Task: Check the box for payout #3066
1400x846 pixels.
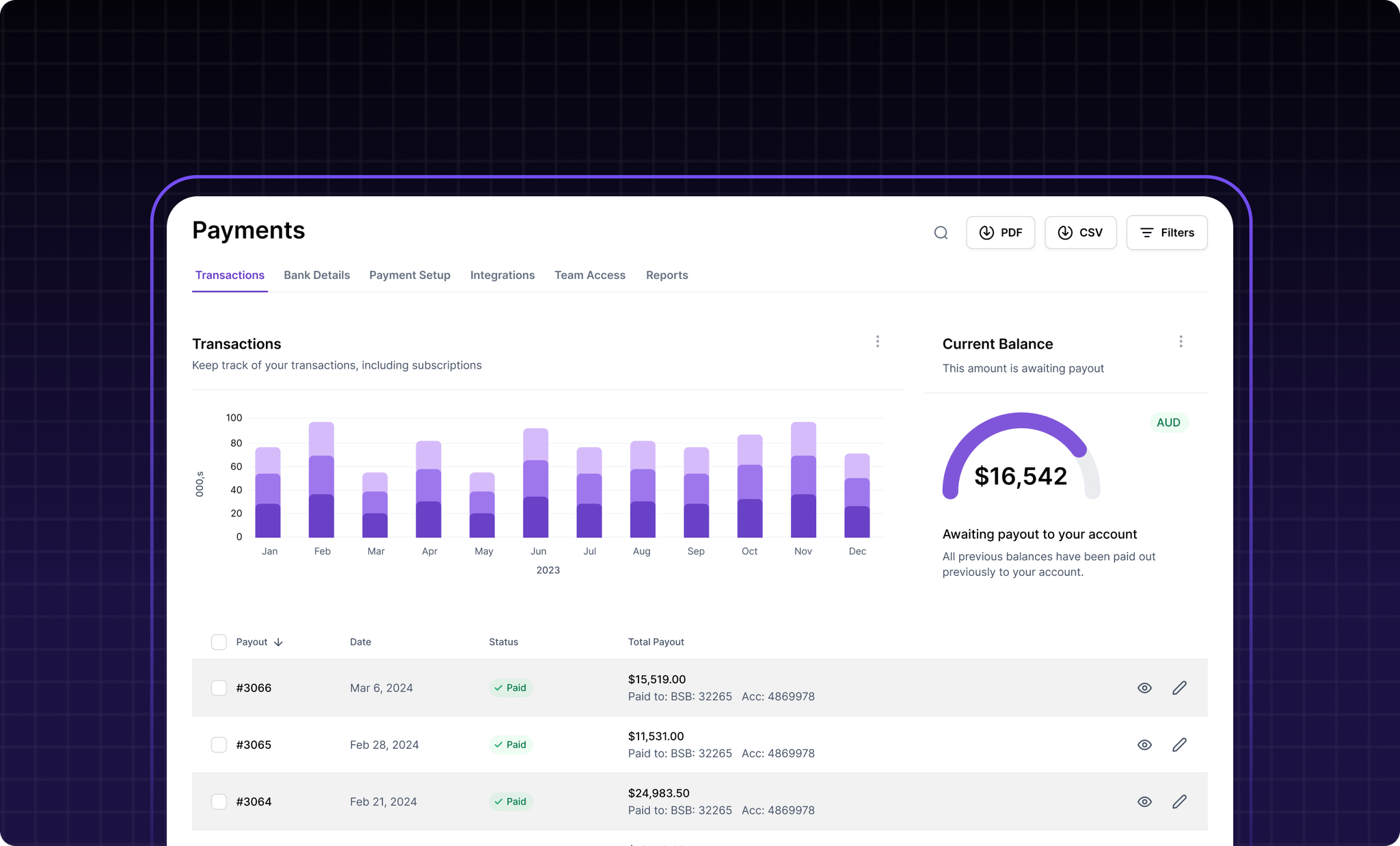Action: [x=219, y=688]
